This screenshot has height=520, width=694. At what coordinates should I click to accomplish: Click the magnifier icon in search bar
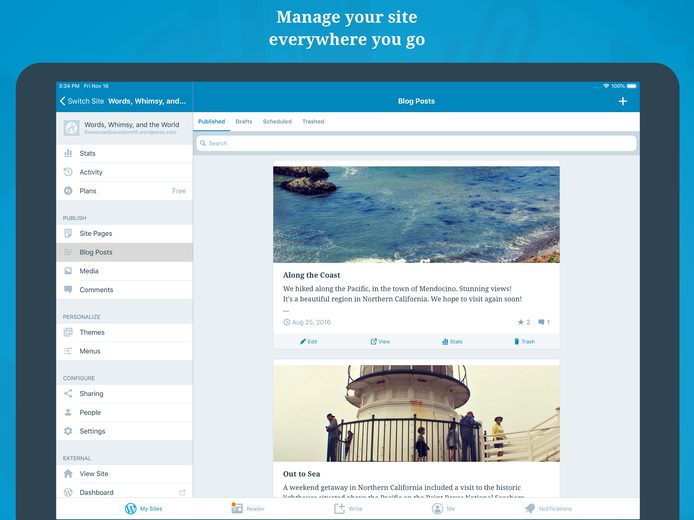[x=203, y=143]
